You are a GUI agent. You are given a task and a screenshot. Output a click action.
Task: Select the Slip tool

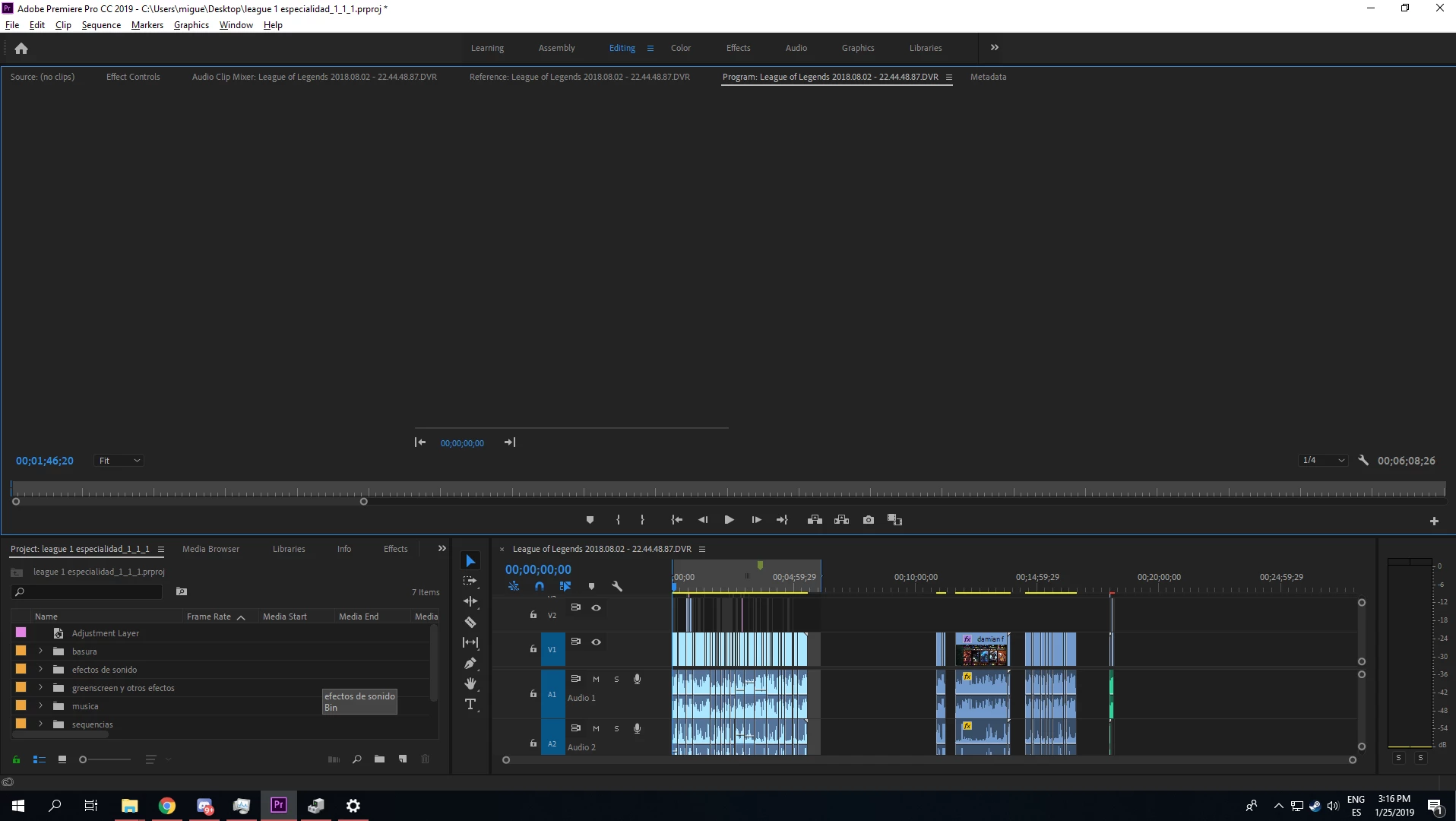[x=470, y=642]
